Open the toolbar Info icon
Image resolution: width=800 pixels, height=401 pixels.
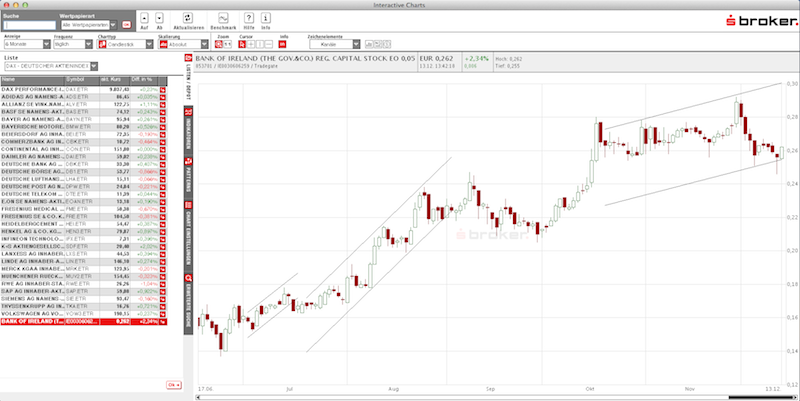click(265, 18)
